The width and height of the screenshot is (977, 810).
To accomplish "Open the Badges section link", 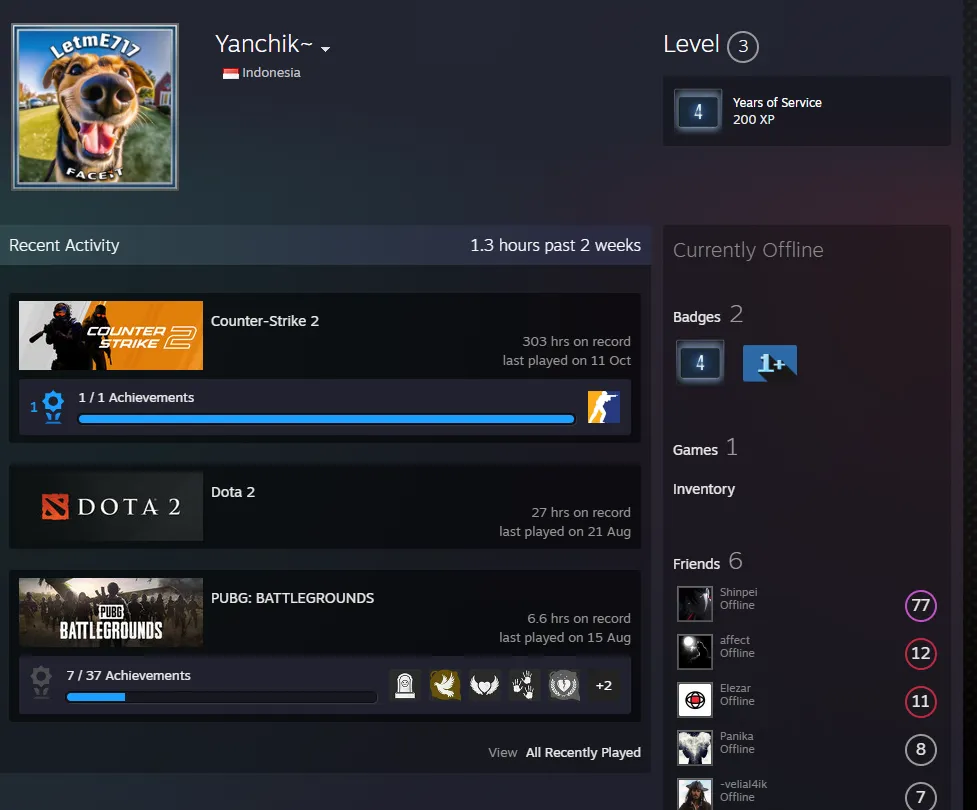I will tap(708, 315).
